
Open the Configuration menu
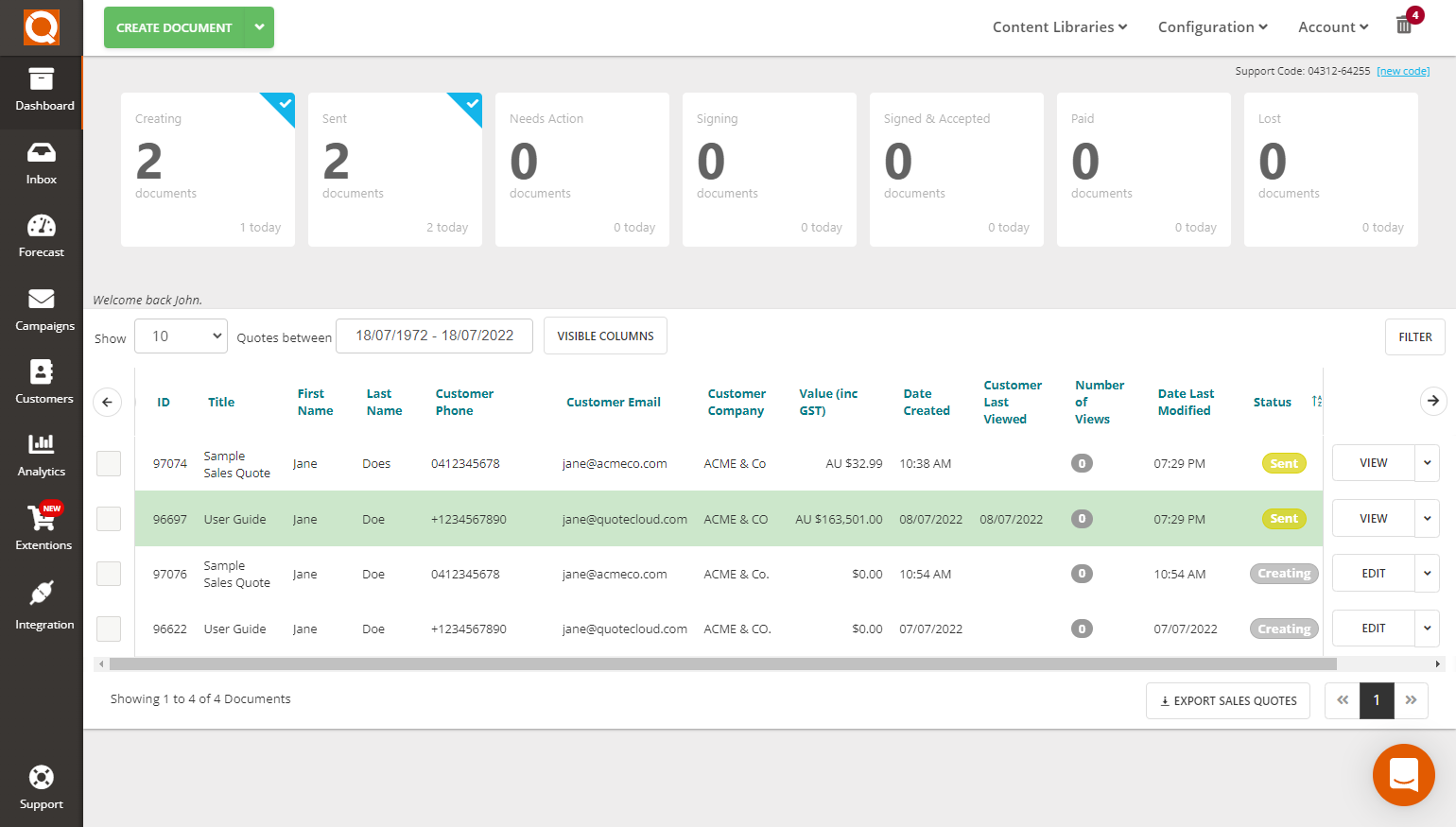click(1212, 26)
